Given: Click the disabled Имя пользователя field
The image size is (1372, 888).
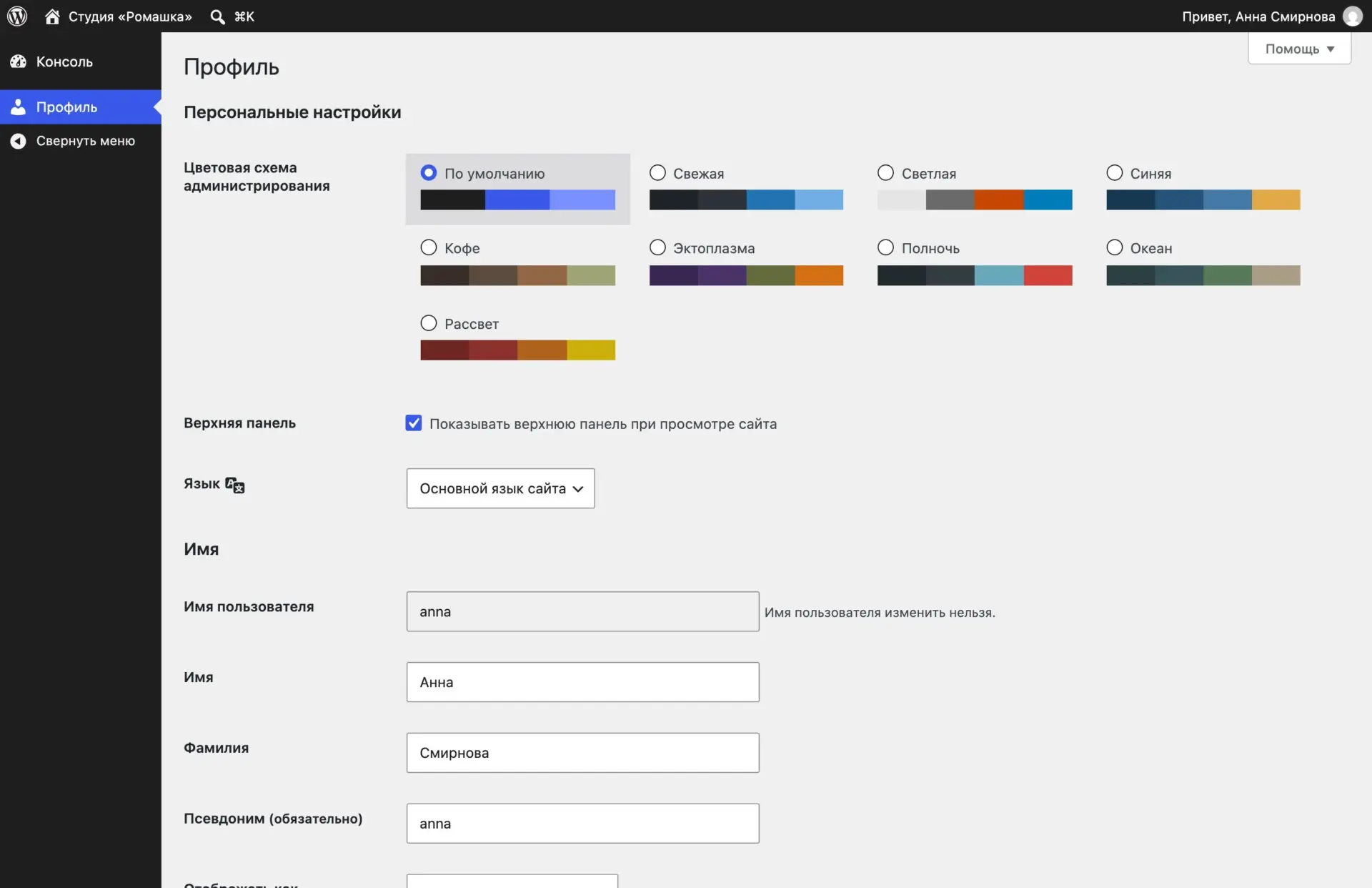Looking at the screenshot, I should coord(582,611).
